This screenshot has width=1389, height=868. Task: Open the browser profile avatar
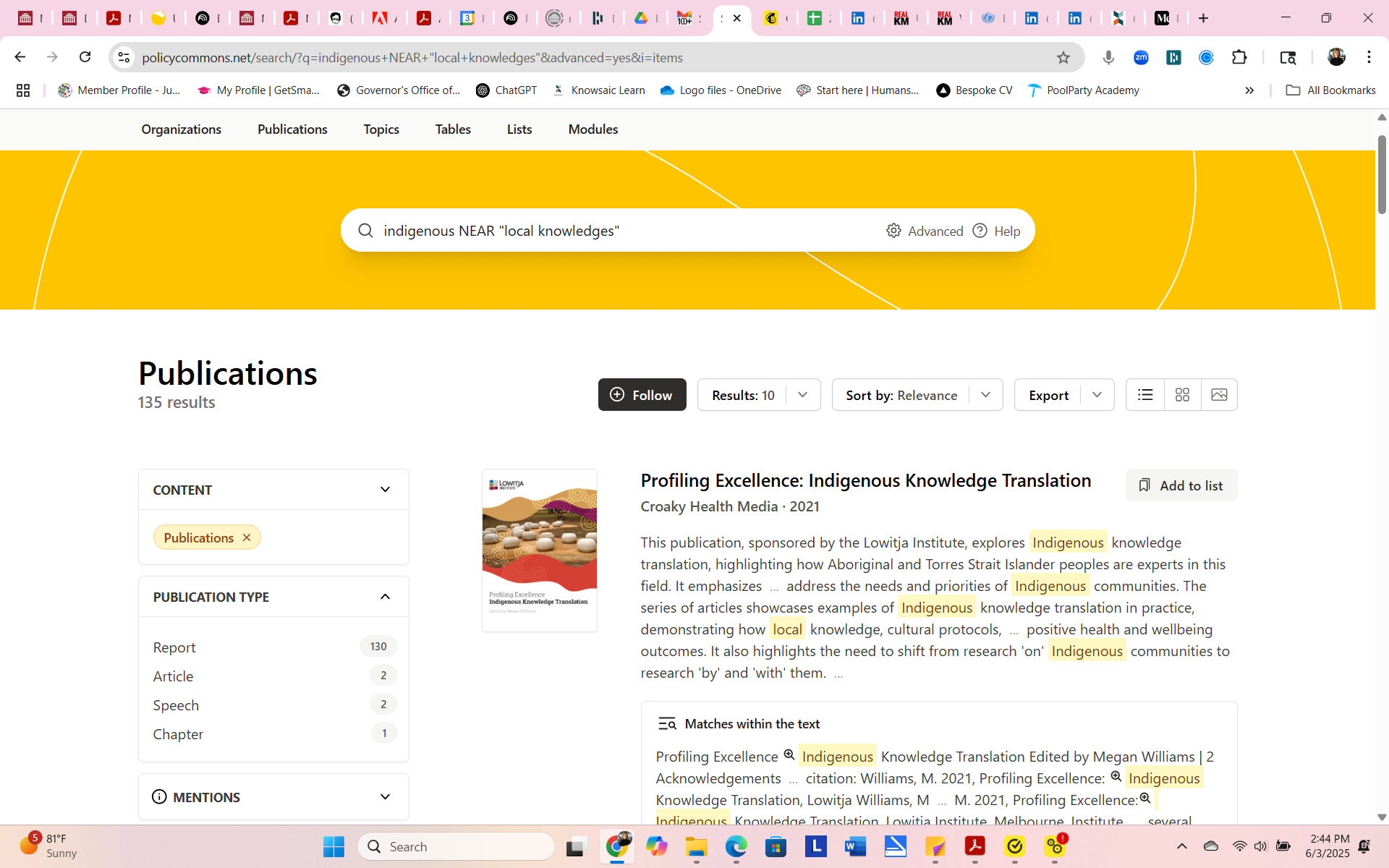(1336, 57)
